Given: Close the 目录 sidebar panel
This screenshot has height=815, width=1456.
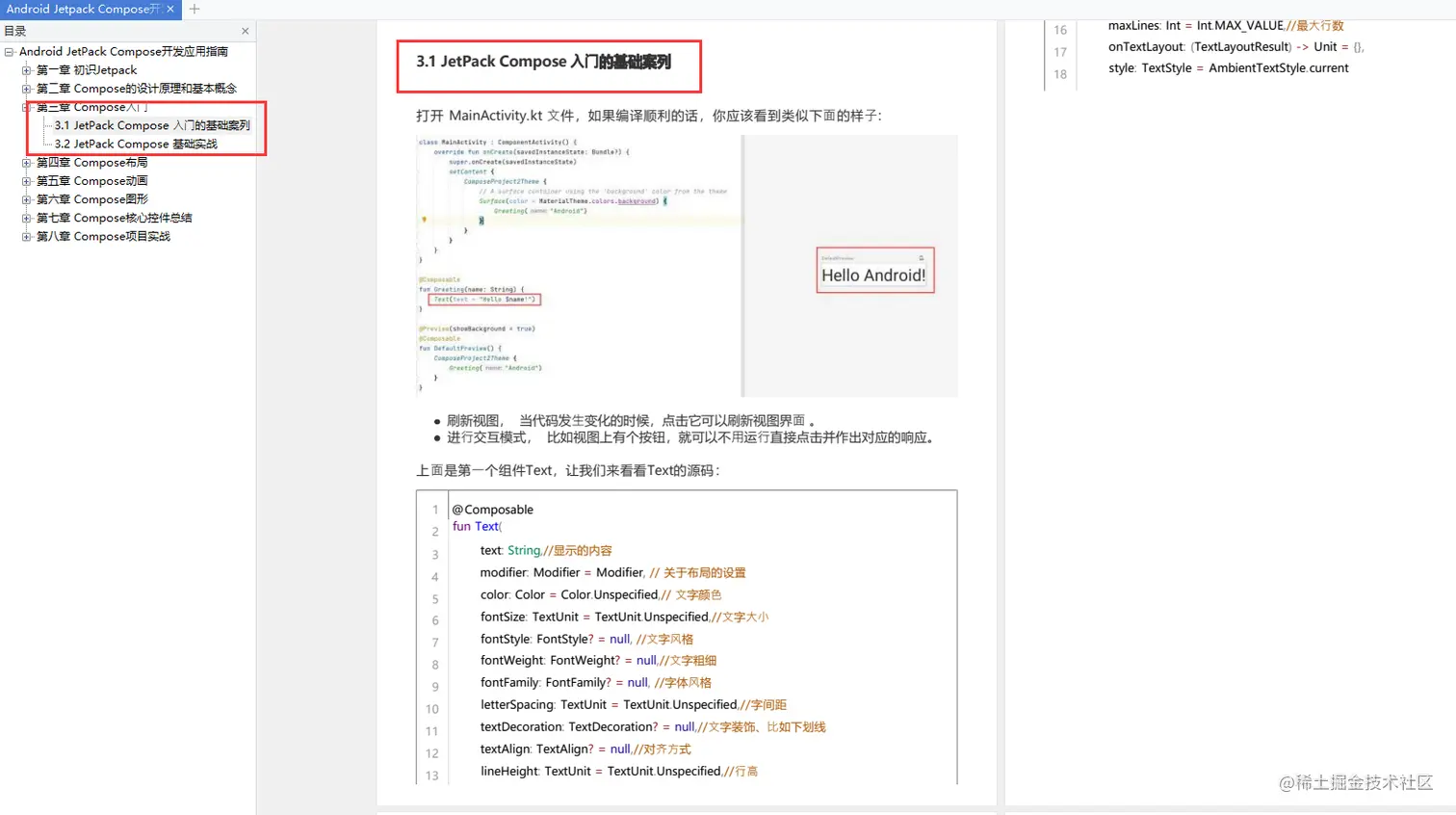Looking at the screenshot, I should click(246, 30).
